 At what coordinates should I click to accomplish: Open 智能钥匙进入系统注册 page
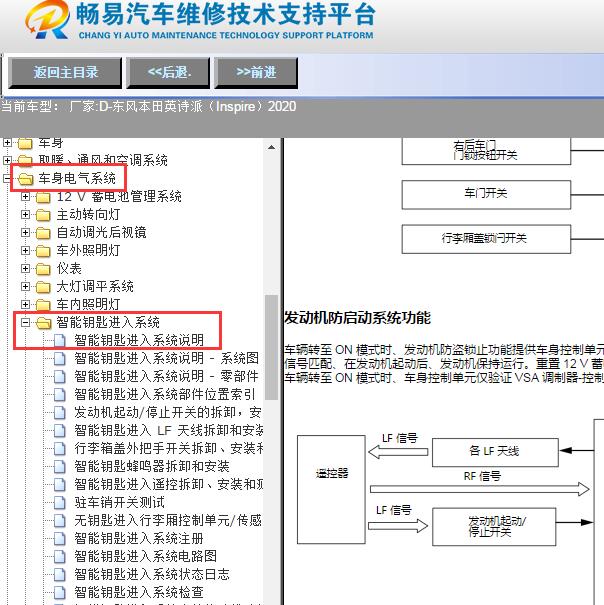click(139, 538)
